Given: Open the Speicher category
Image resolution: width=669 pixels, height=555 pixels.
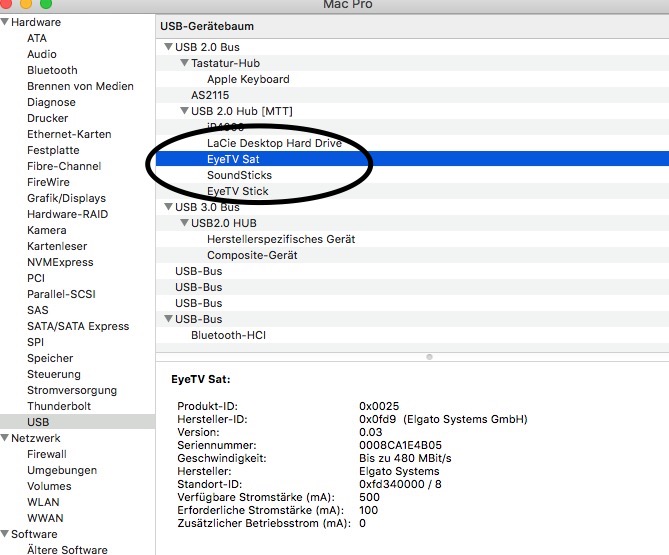Looking at the screenshot, I should (x=50, y=358).
